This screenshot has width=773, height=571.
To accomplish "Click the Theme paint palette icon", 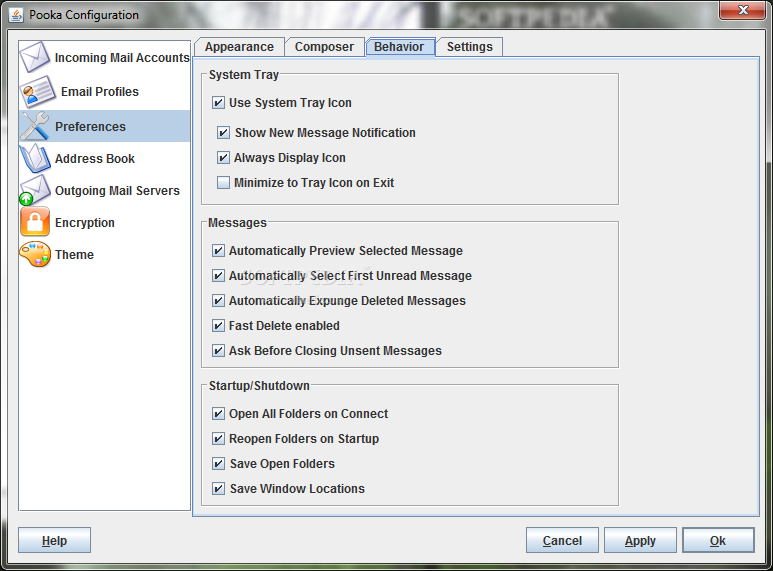I will tap(35, 254).
